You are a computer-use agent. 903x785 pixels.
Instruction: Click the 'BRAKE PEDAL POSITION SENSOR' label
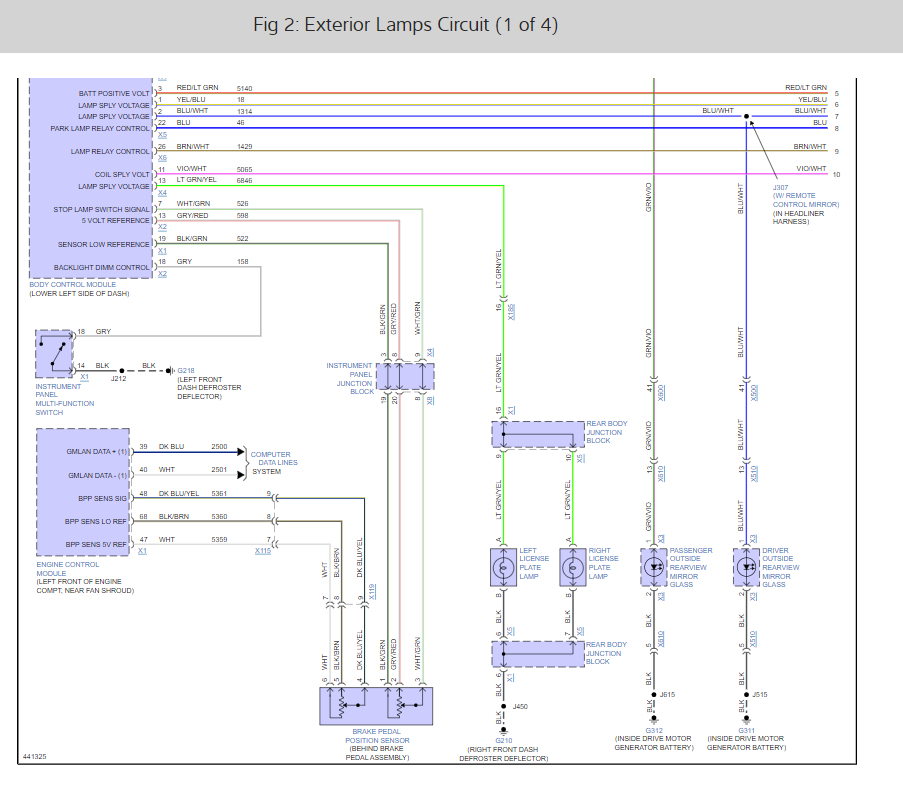[377, 736]
